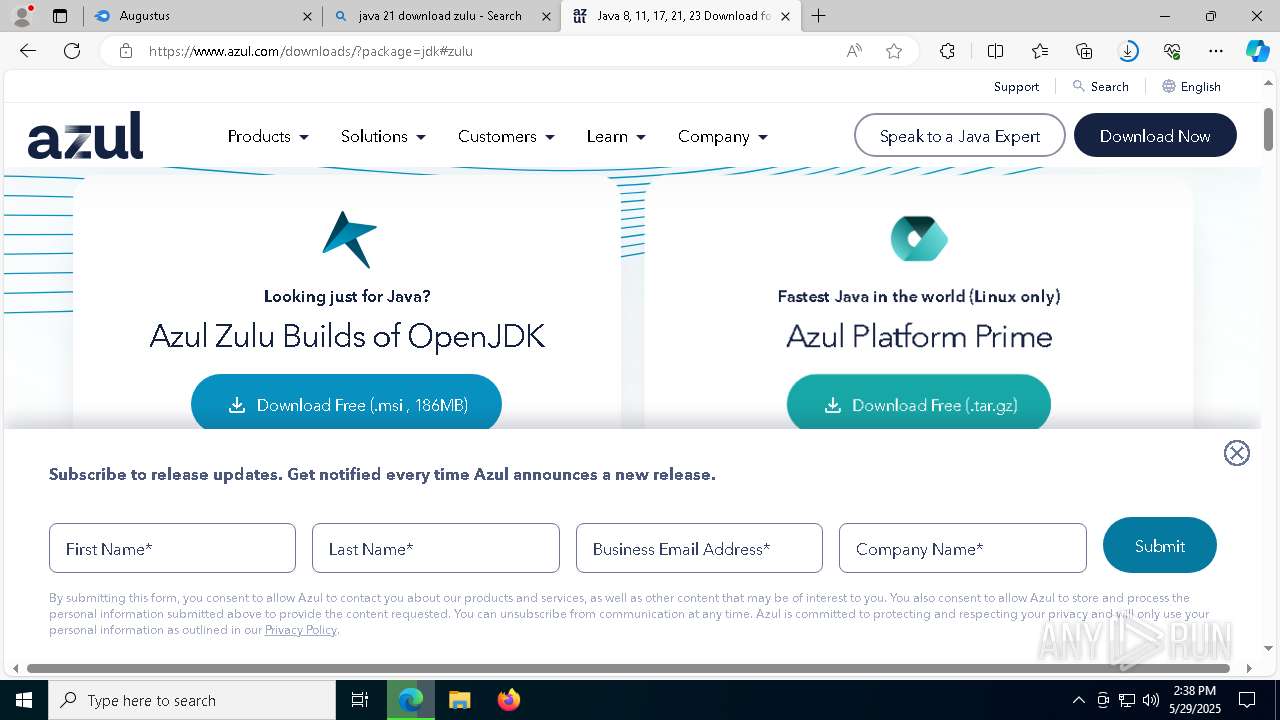Image resolution: width=1280 pixels, height=720 pixels.
Task: Click the horizontal page scrollbar
Action: pyautogui.click(x=628, y=668)
